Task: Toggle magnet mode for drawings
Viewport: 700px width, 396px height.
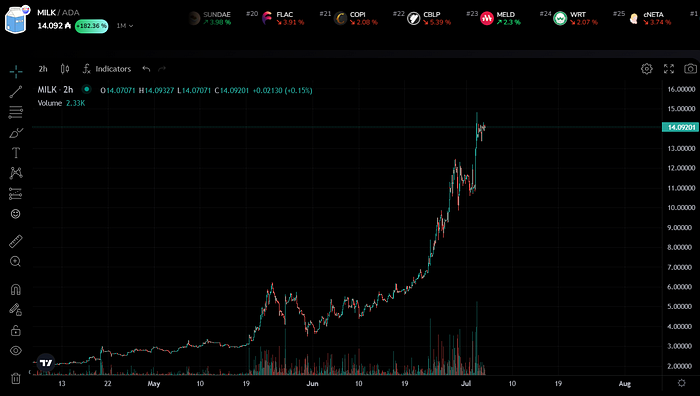Action: [x=16, y=290]
